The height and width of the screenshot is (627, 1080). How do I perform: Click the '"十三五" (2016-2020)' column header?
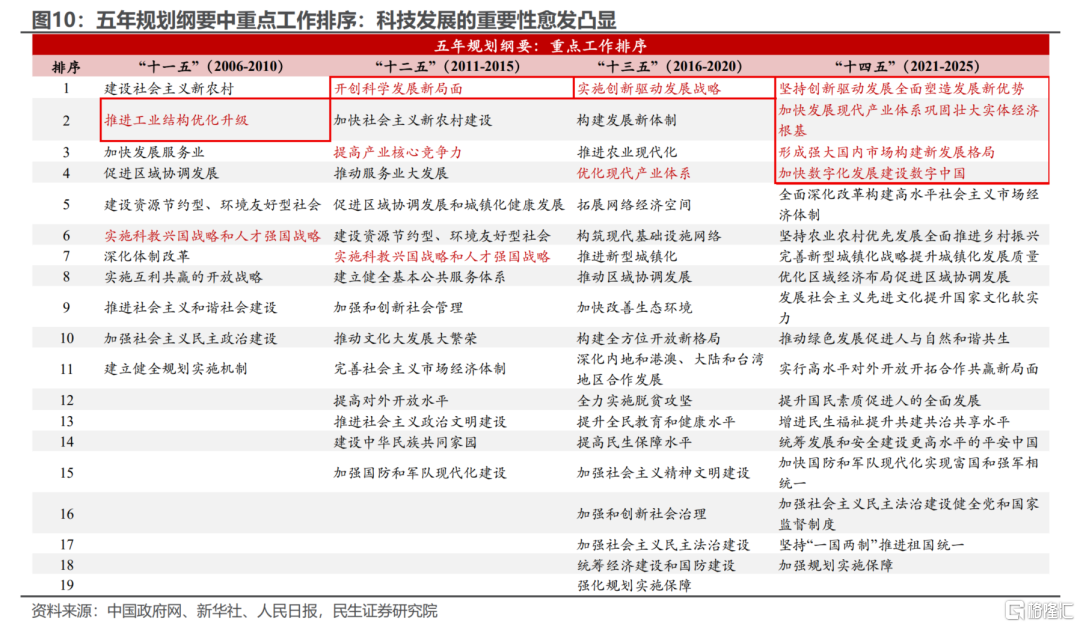[669, 67]
